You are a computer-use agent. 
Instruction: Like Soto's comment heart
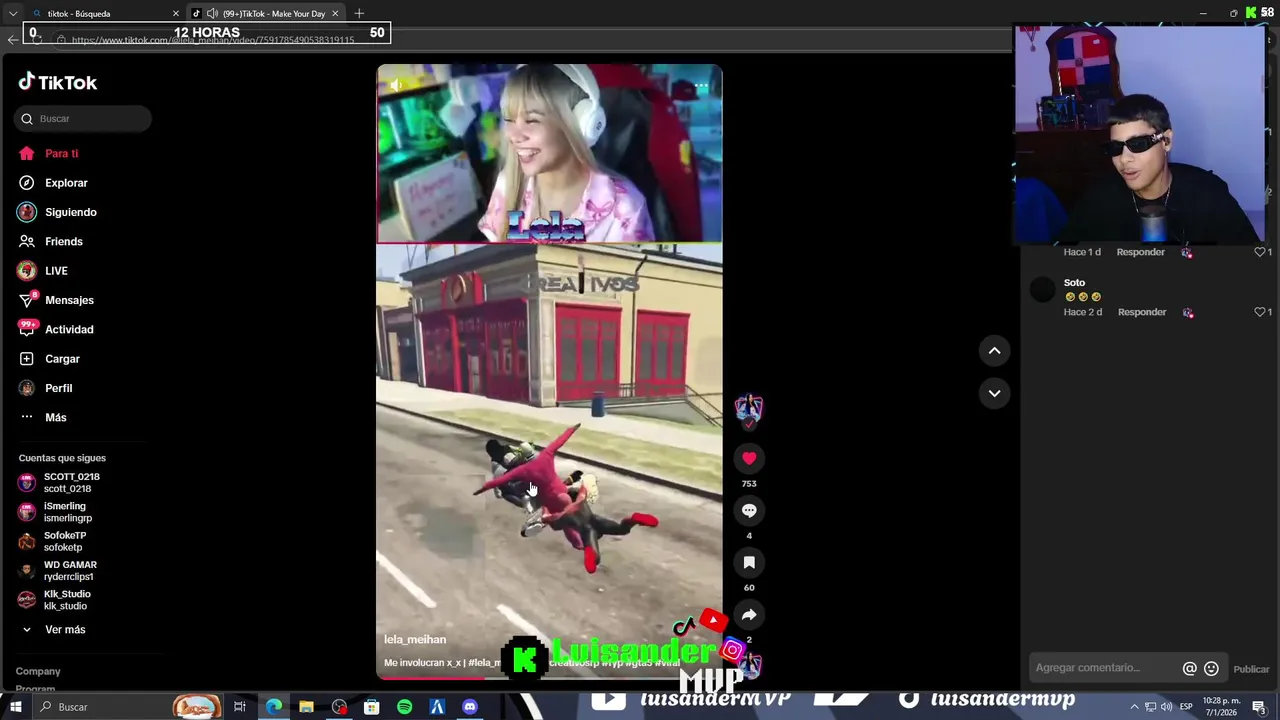[1260, 312]
